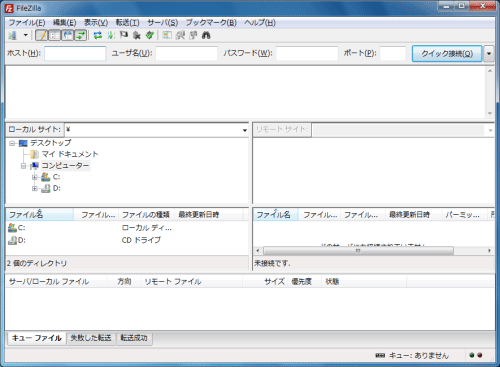Reconnect to the last server

pyautogui.click(x=150, y=35)
